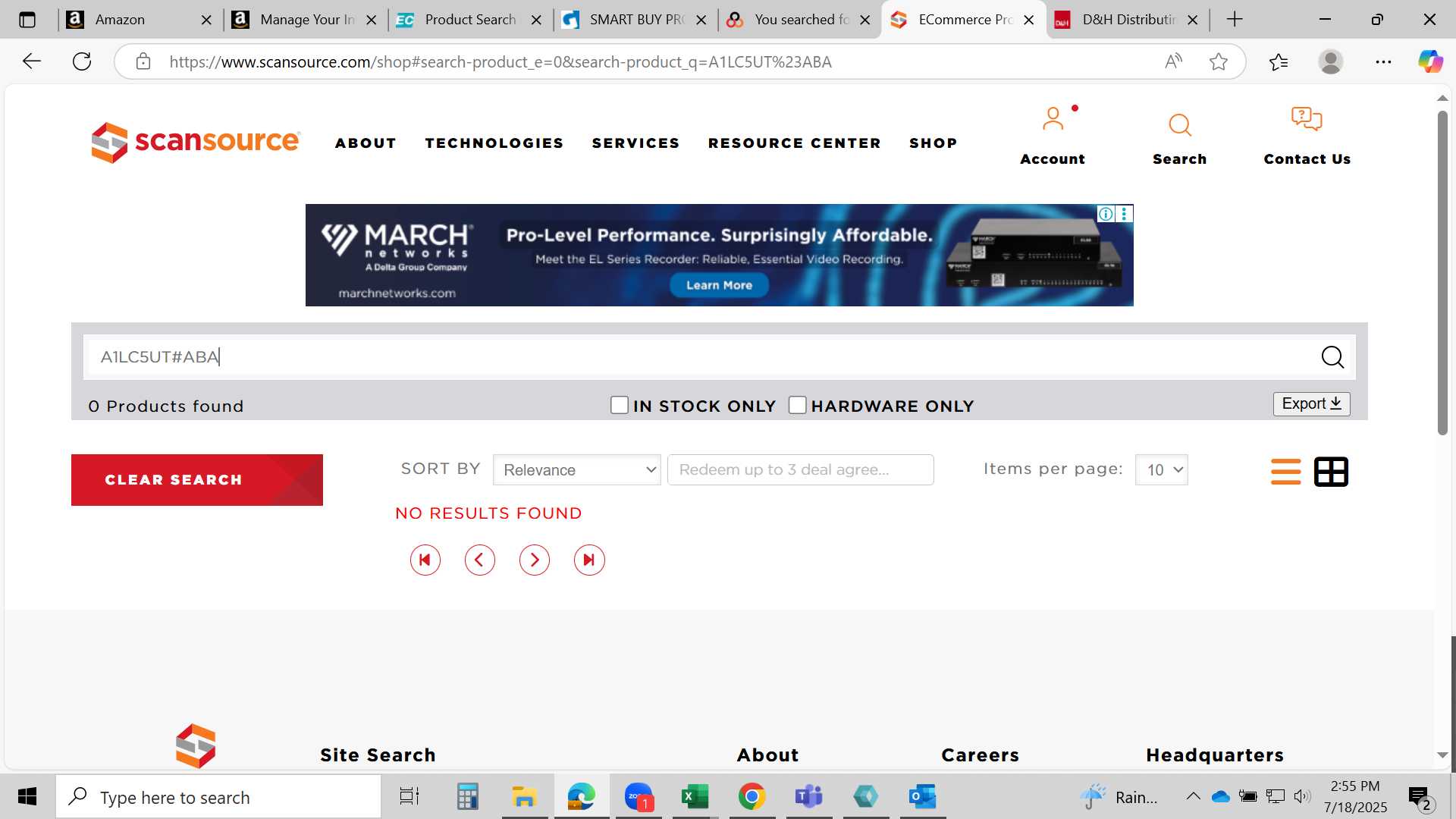This screenshot has height=819, width=1456.
Task: Switch to grid view layout
Action: coord(1331,472)
